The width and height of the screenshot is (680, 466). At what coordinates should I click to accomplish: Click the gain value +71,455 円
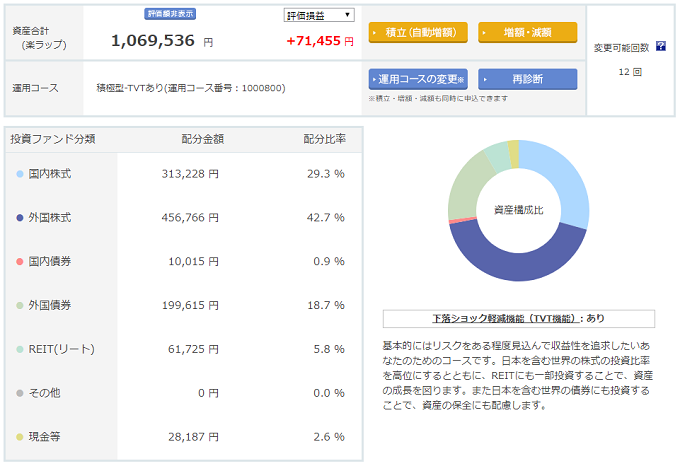click(x=320, y=41)
